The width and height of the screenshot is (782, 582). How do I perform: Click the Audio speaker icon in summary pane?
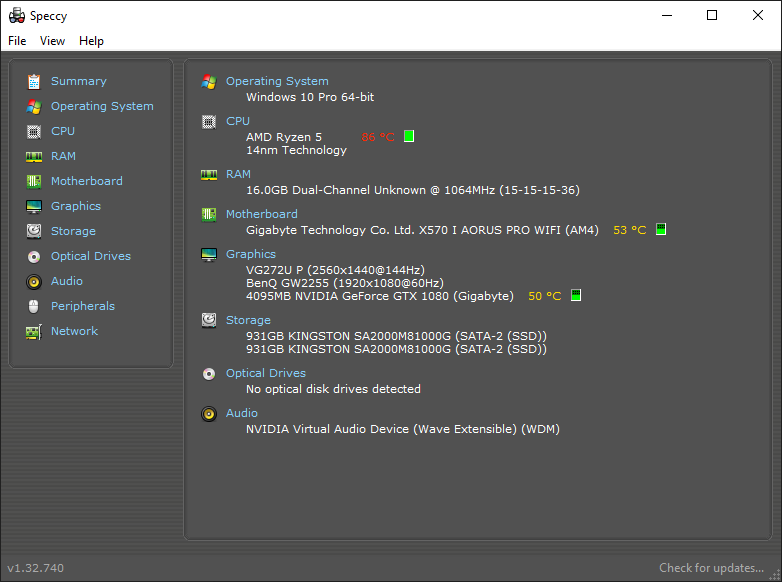click(209, 413)
